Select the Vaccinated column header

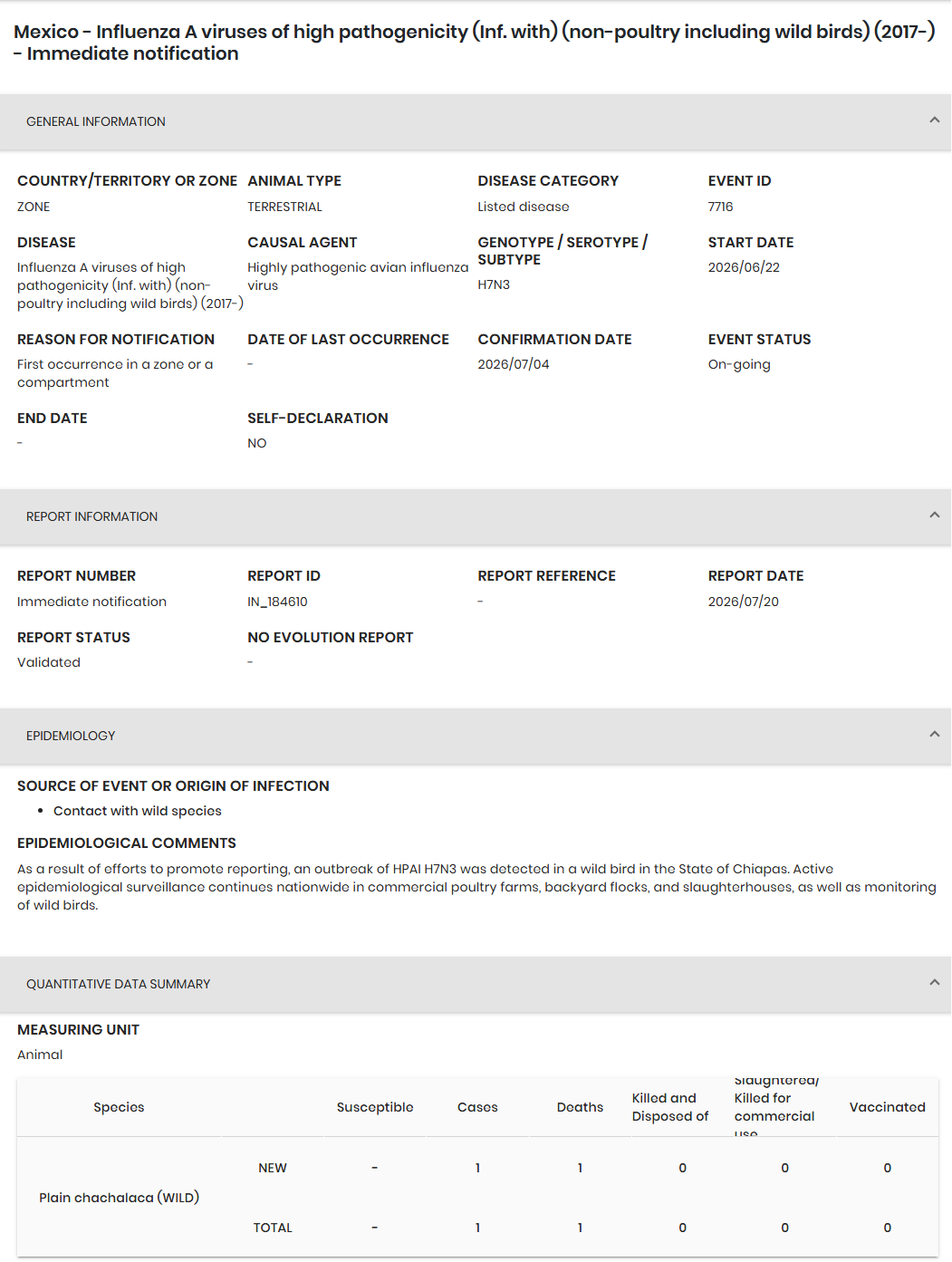coord(887,1107)
